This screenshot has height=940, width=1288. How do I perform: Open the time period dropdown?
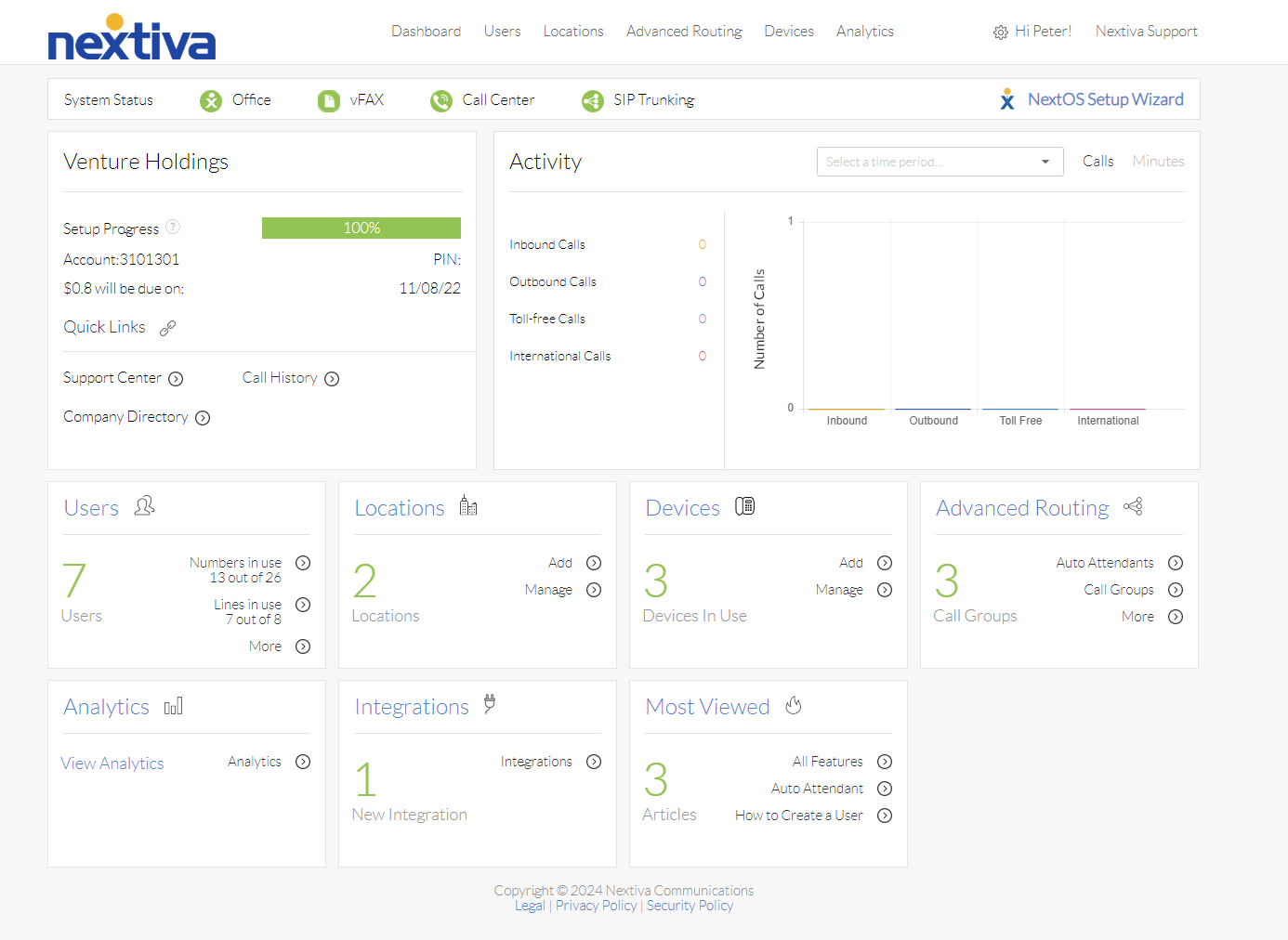[940, 162]
